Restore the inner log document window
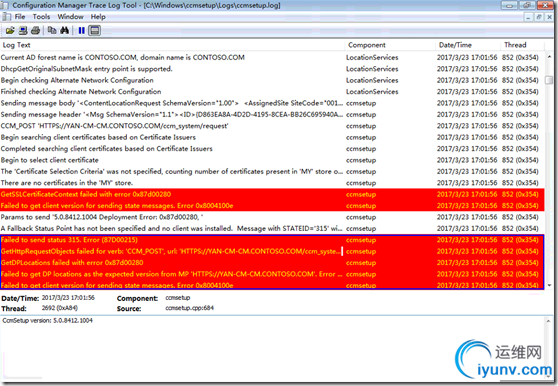The height and width of the screenshot is (386, 558). (x=539, y=17)
